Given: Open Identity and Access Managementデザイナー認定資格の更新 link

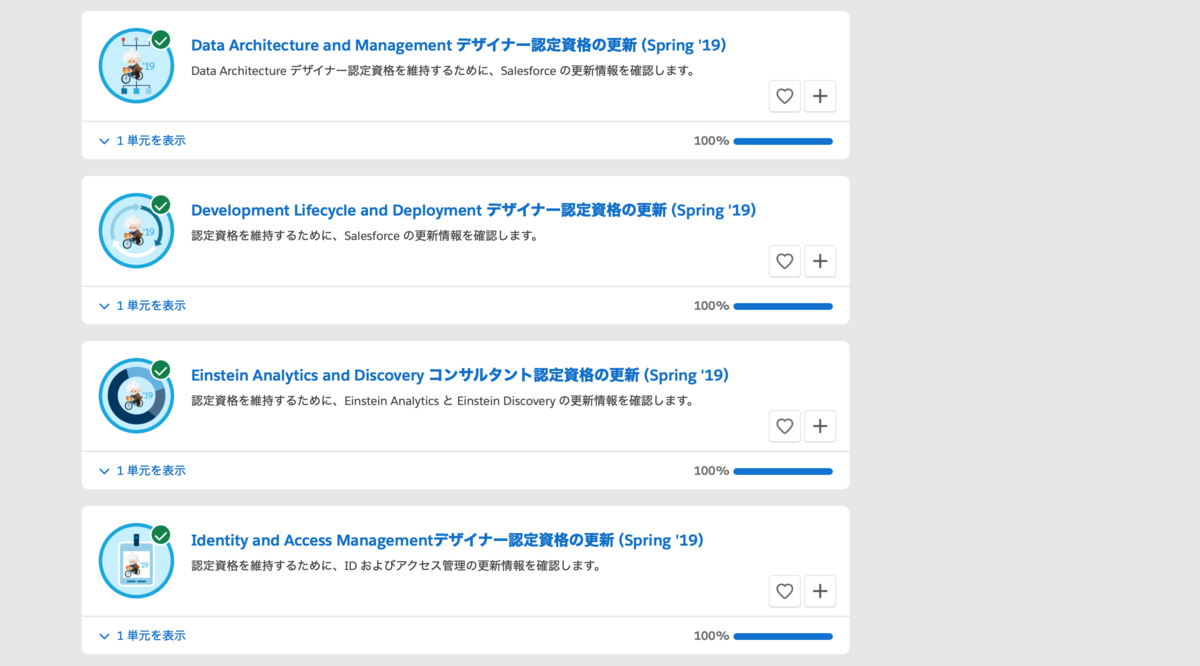Looking at the screenshot, I should (x=447, y=540).
